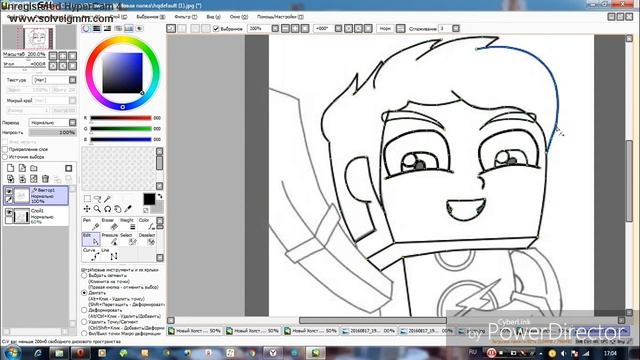Screen dimensions: 640x360
Task: Activate the hand pan tool
Action: pyautogui.click(x=118, y=209)
